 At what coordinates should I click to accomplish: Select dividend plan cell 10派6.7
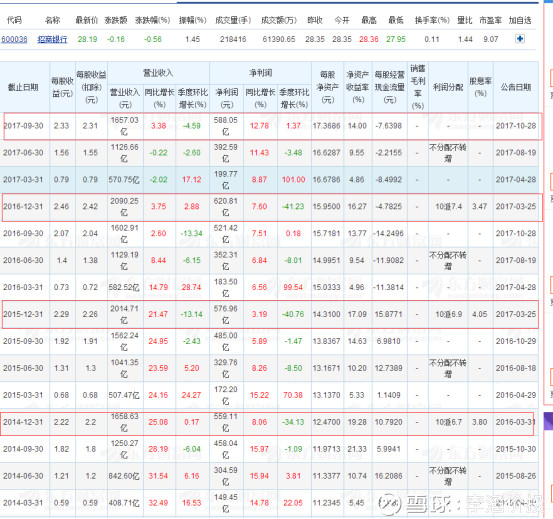pos(449,422)
